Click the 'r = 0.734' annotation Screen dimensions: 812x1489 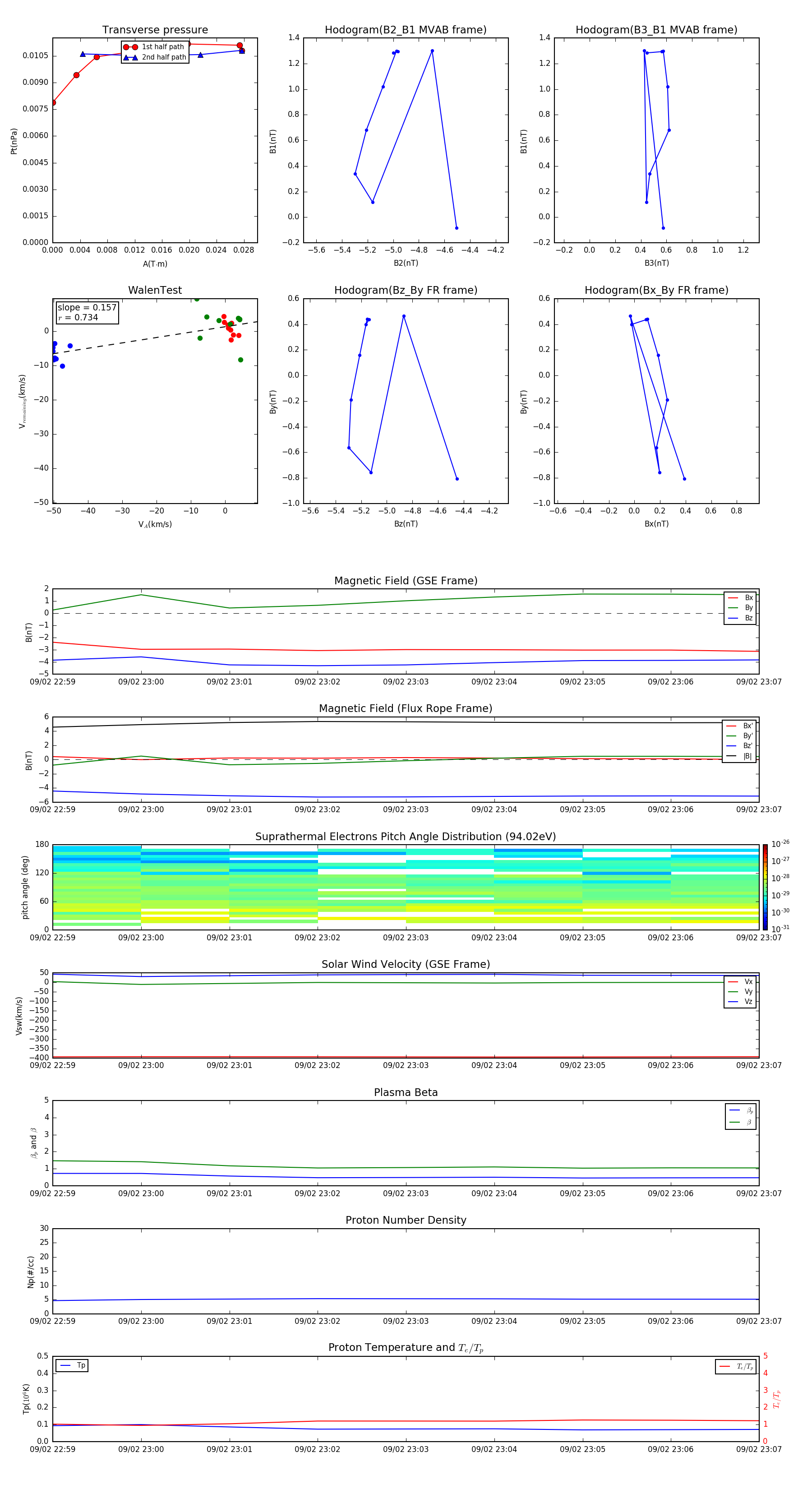tap(78, 317)
